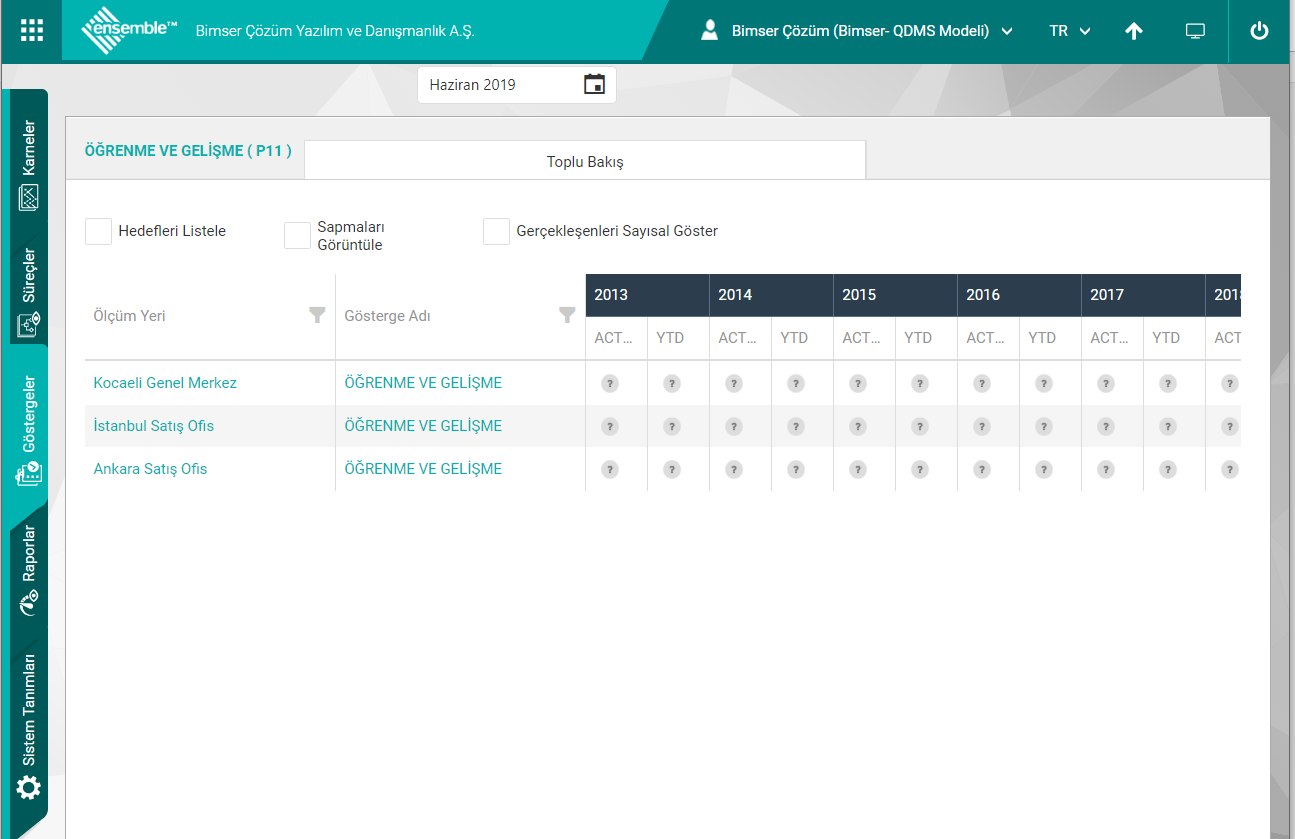Open the Süreçler side tab
This screenshot has height=839, width=1295.
pos(29,290)
